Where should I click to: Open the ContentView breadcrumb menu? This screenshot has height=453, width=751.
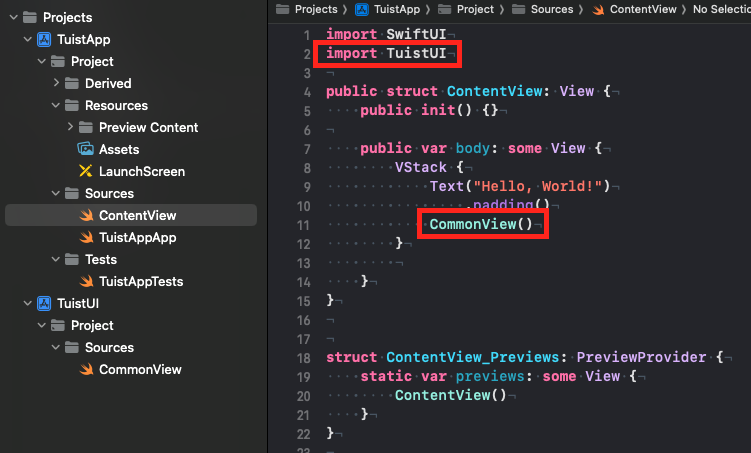coord(643,9)
